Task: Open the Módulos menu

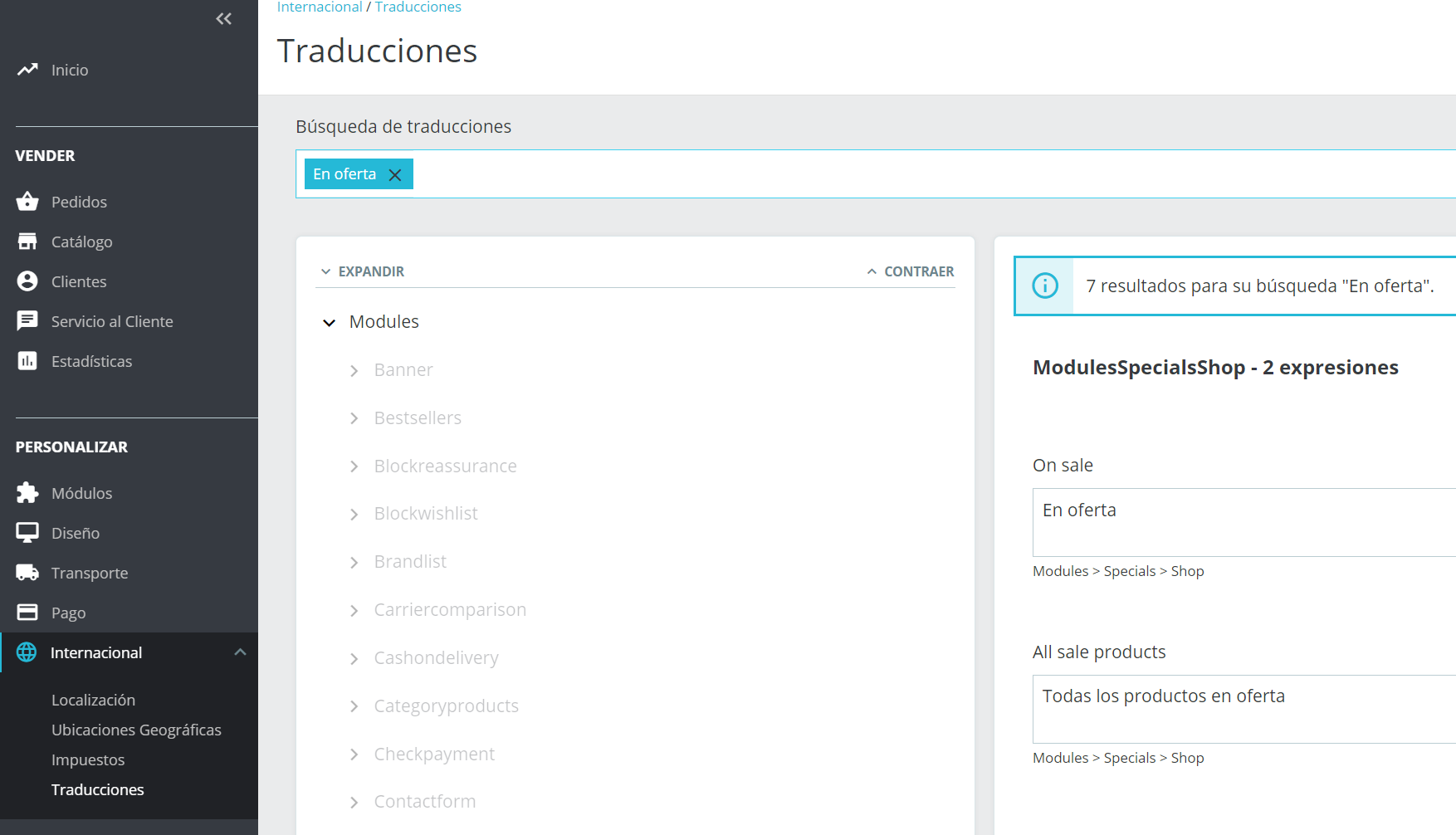Action: point(81,493)
